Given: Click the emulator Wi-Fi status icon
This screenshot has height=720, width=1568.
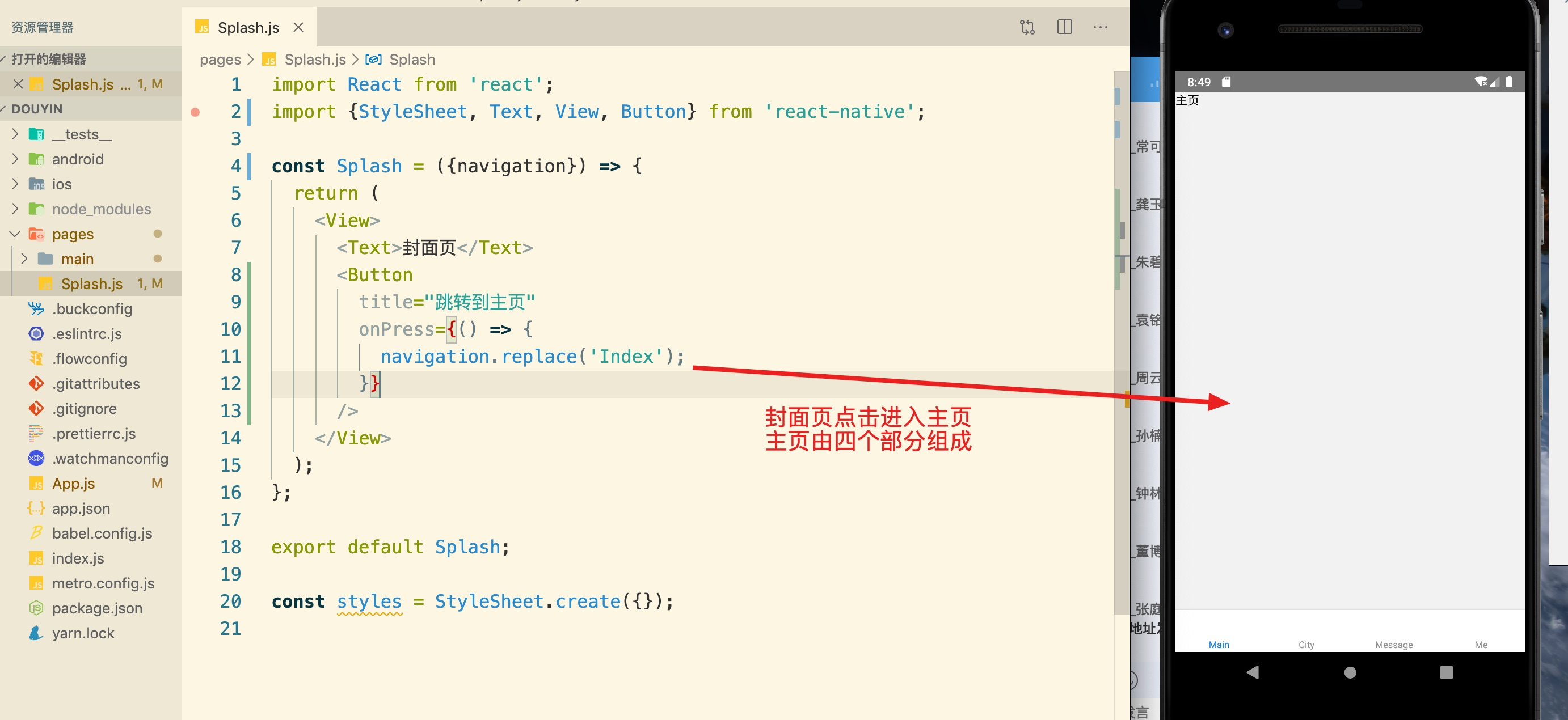Looking at the screenshot, I should point(1481,82).
